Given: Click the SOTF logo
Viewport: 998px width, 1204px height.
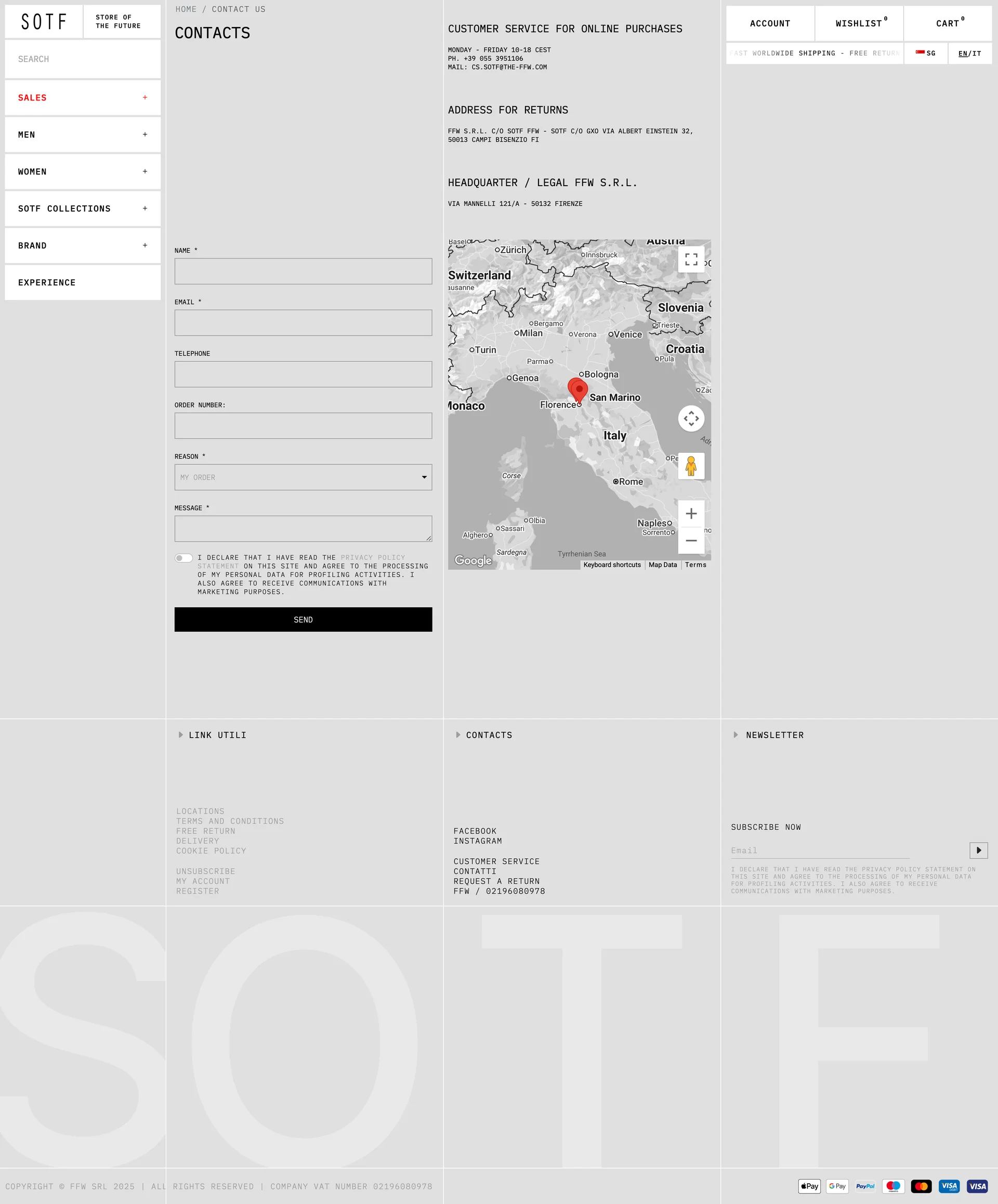Looking at the screenshot, I should pos(44,22).
